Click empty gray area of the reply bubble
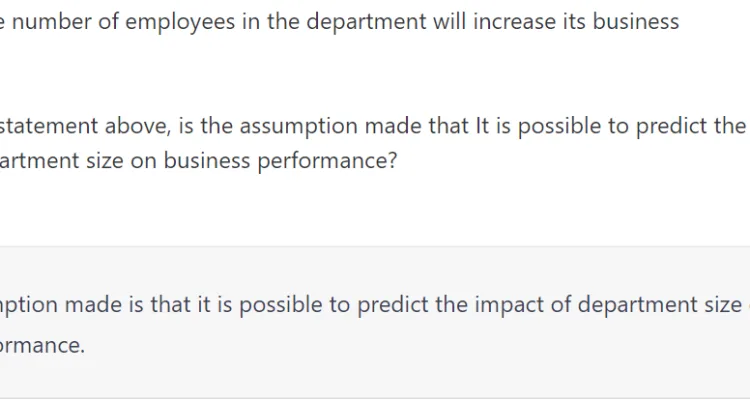This screenshot has height=400, width=750. [x=430, y=368]
